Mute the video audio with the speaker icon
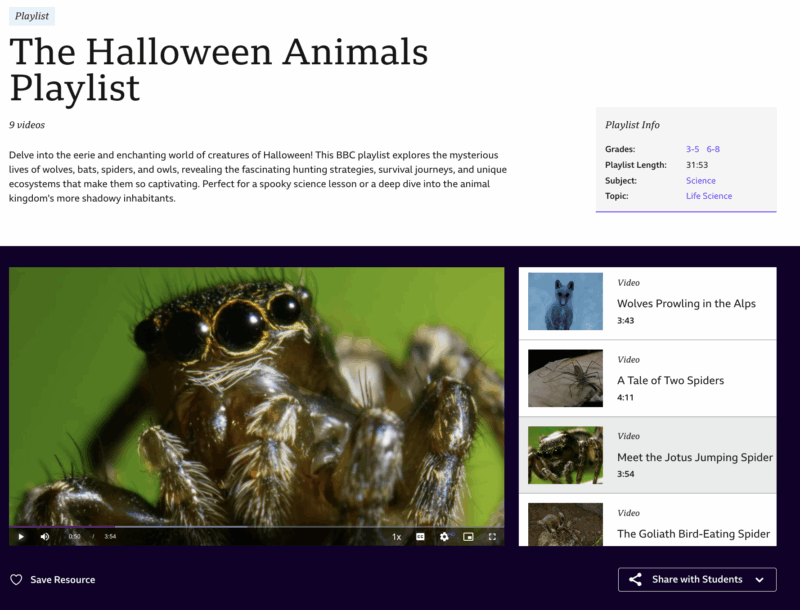Screen dimensions: 800x610 (45, 536)
